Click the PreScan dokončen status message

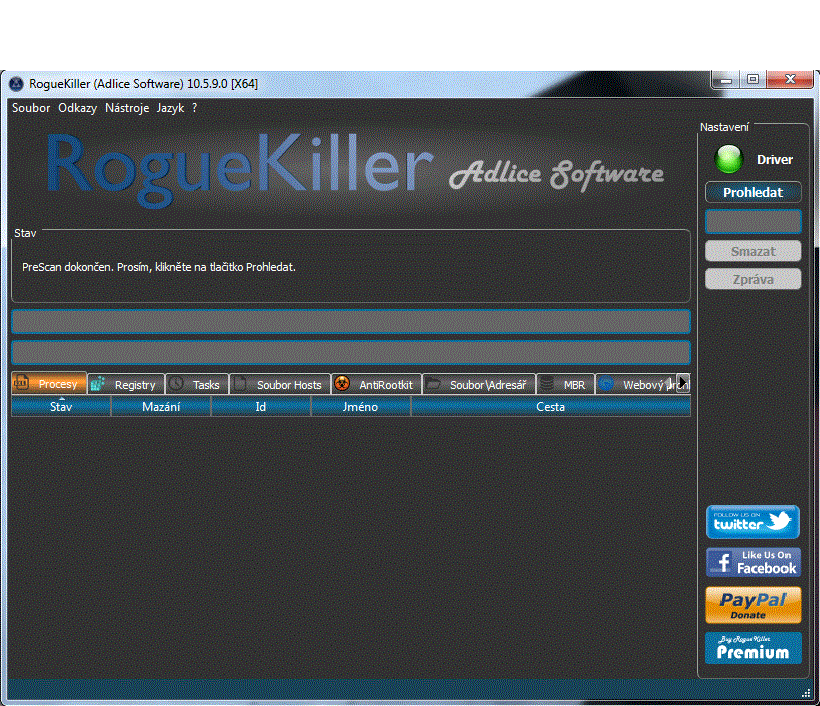click(x=159, y=267)
